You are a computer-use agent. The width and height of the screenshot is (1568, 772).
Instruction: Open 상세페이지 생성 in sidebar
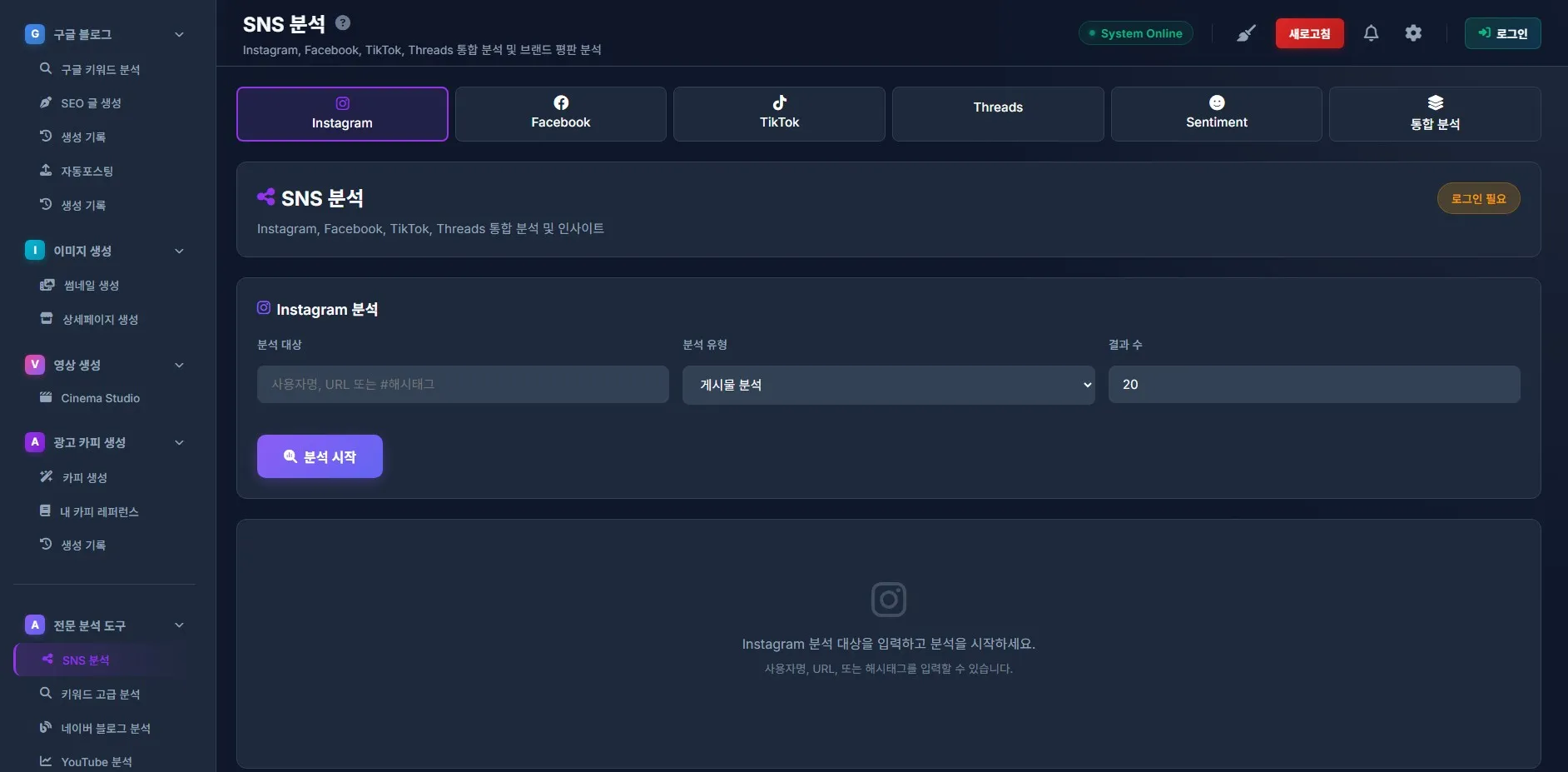104,319
